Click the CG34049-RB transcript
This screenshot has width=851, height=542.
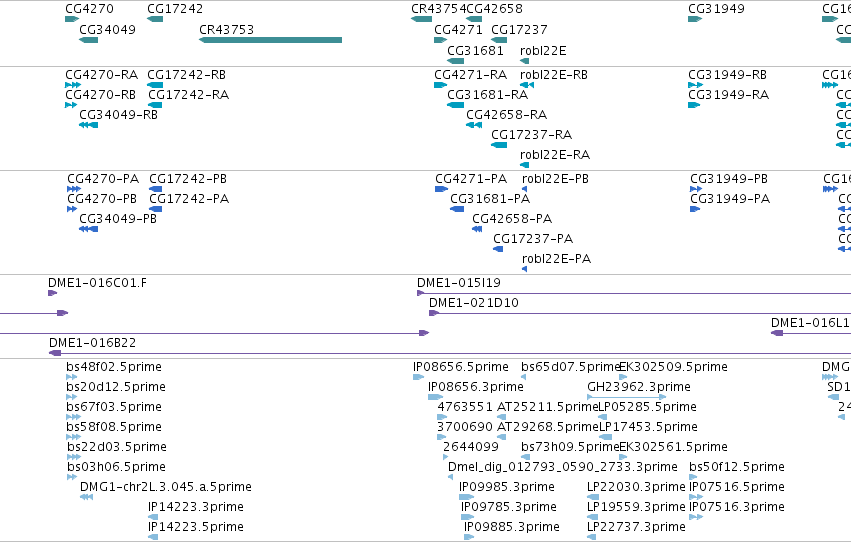tap(88, 125)
